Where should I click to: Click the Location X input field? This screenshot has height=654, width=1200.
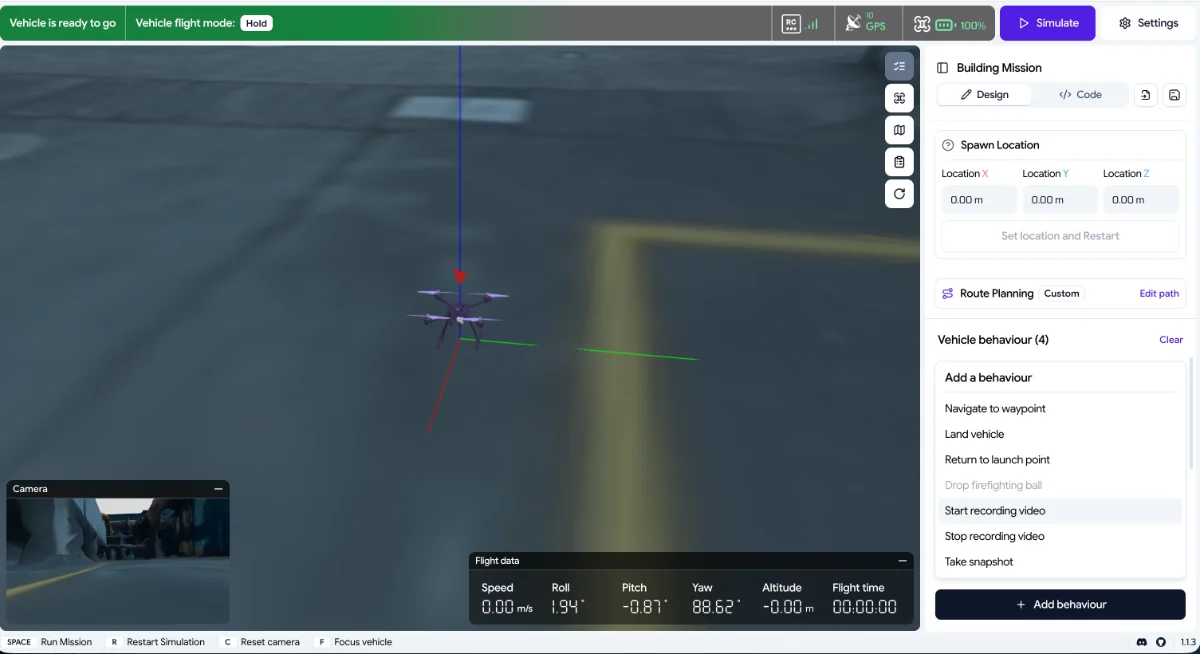point(979,200)
